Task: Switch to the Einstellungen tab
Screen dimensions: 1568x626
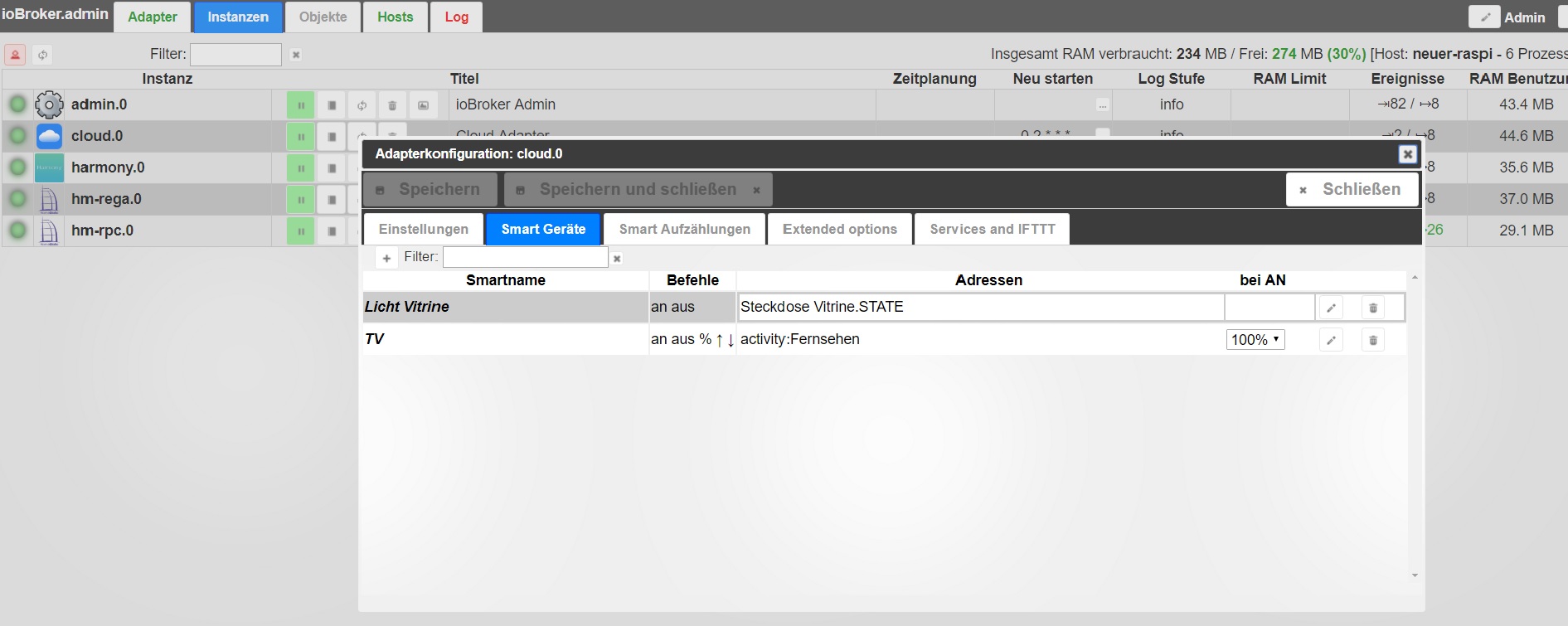Action: pyautogui.click(x=424, y=229)
